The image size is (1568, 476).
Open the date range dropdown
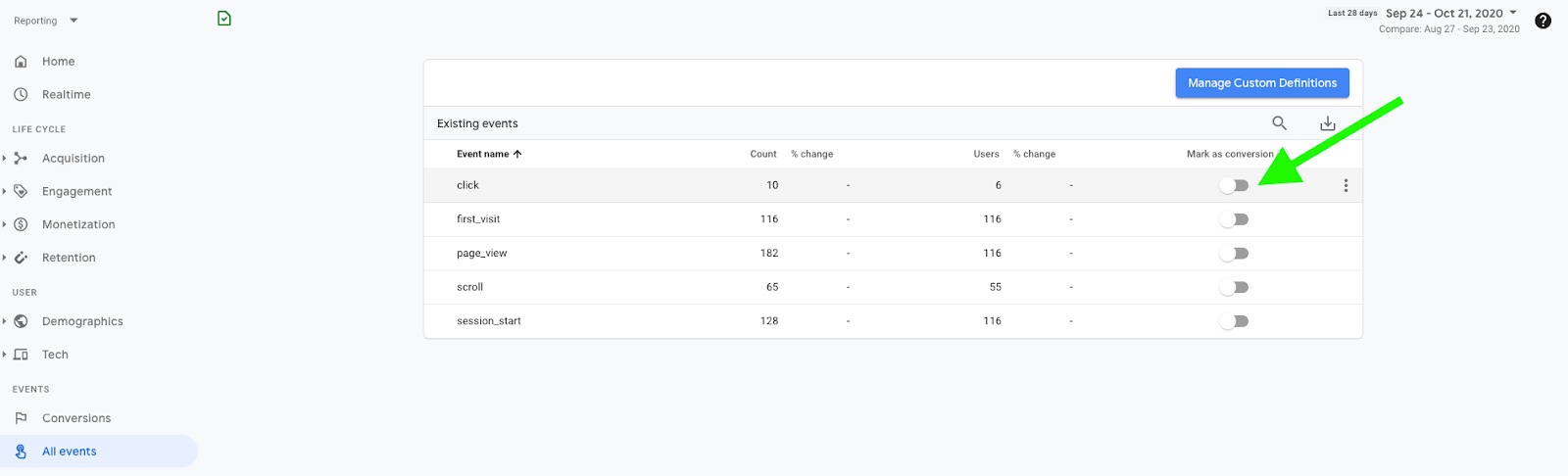tap(1450, 14)
